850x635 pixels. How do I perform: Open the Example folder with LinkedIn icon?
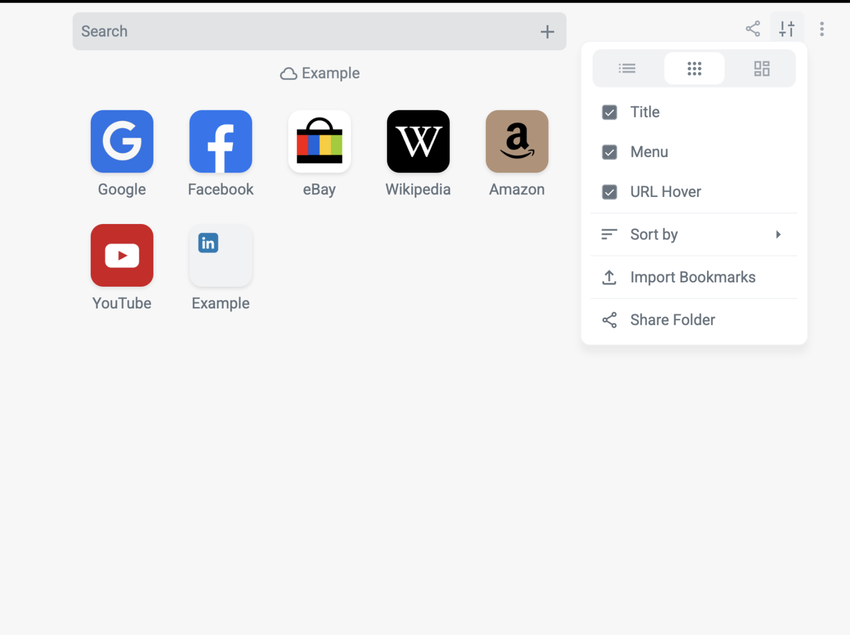click(x=221, y=255)
